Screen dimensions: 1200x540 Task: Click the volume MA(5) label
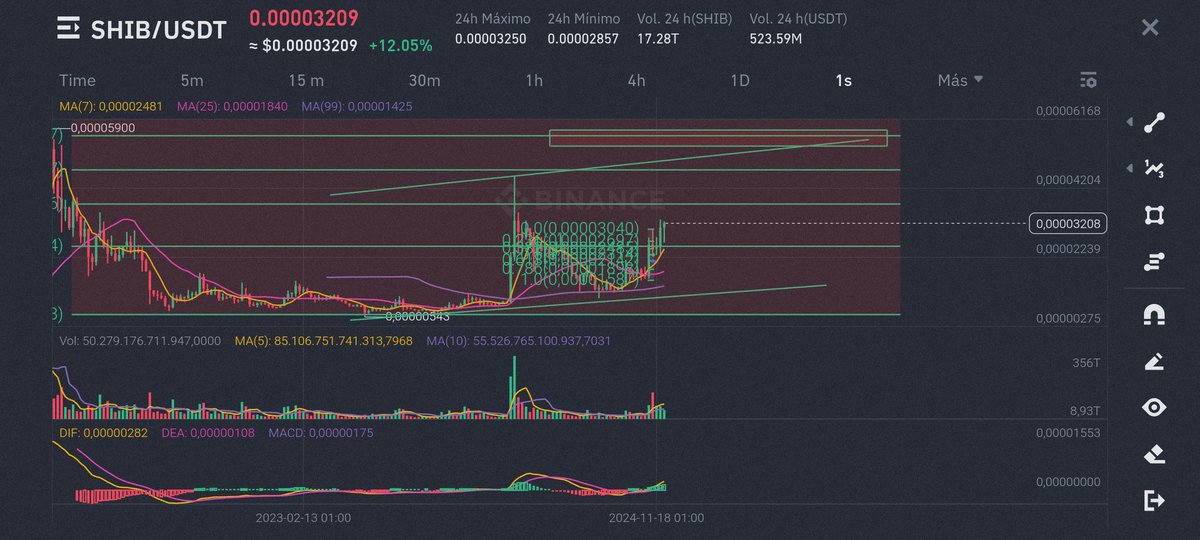323,341
